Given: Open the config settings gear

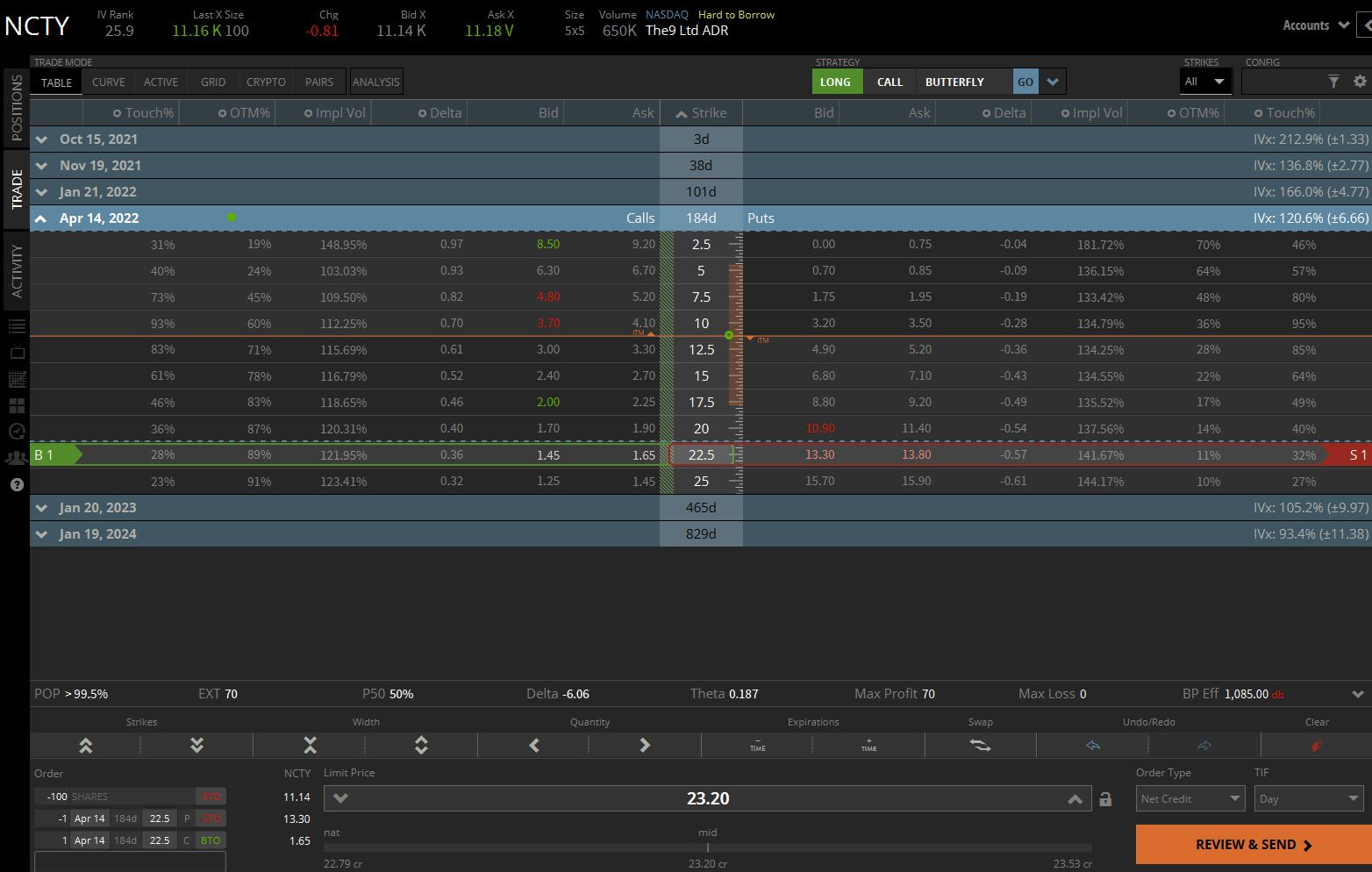Looking at the screenshot, I should pyautogui.click(x=1360, y=82).
